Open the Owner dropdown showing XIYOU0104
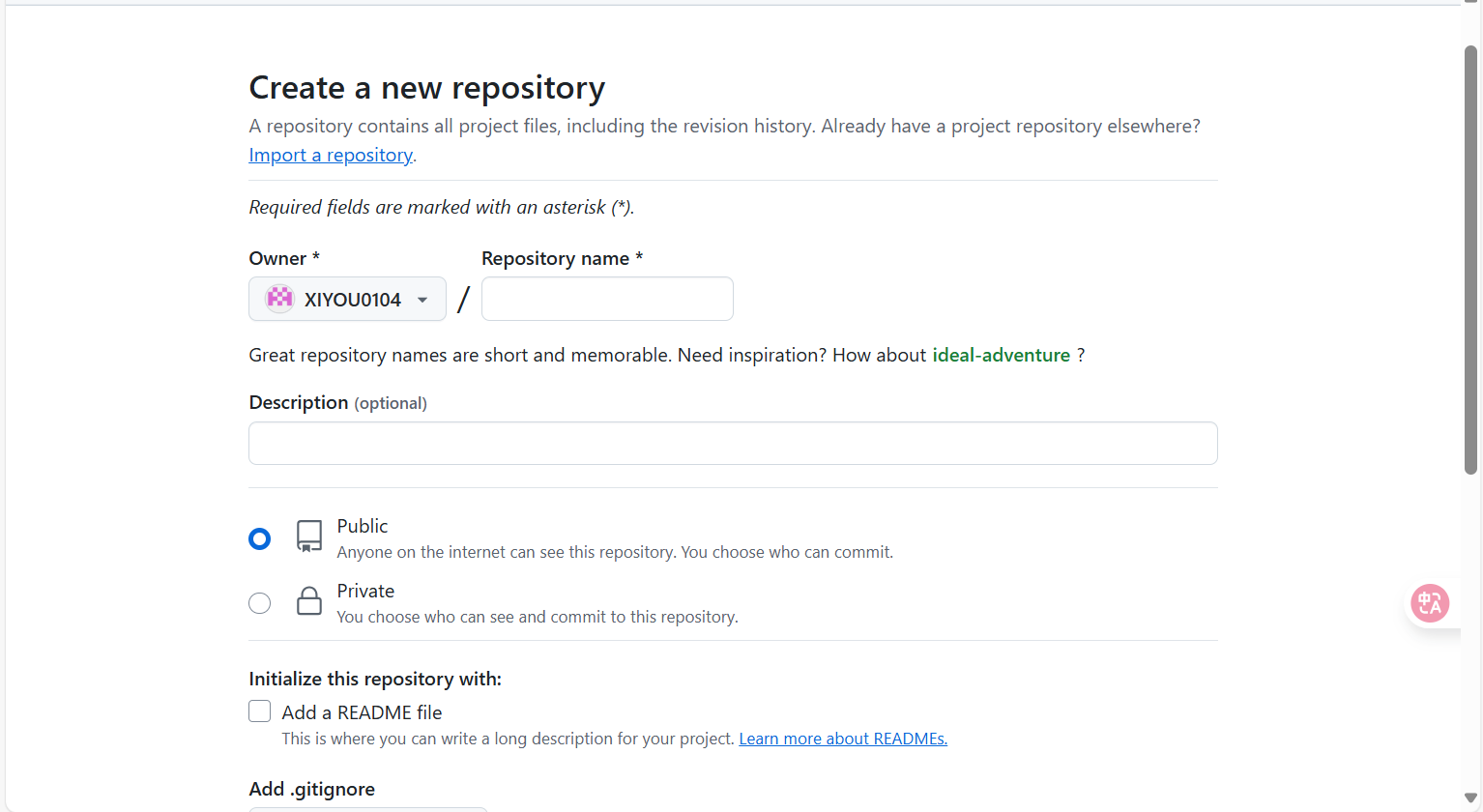 point(347,299)
